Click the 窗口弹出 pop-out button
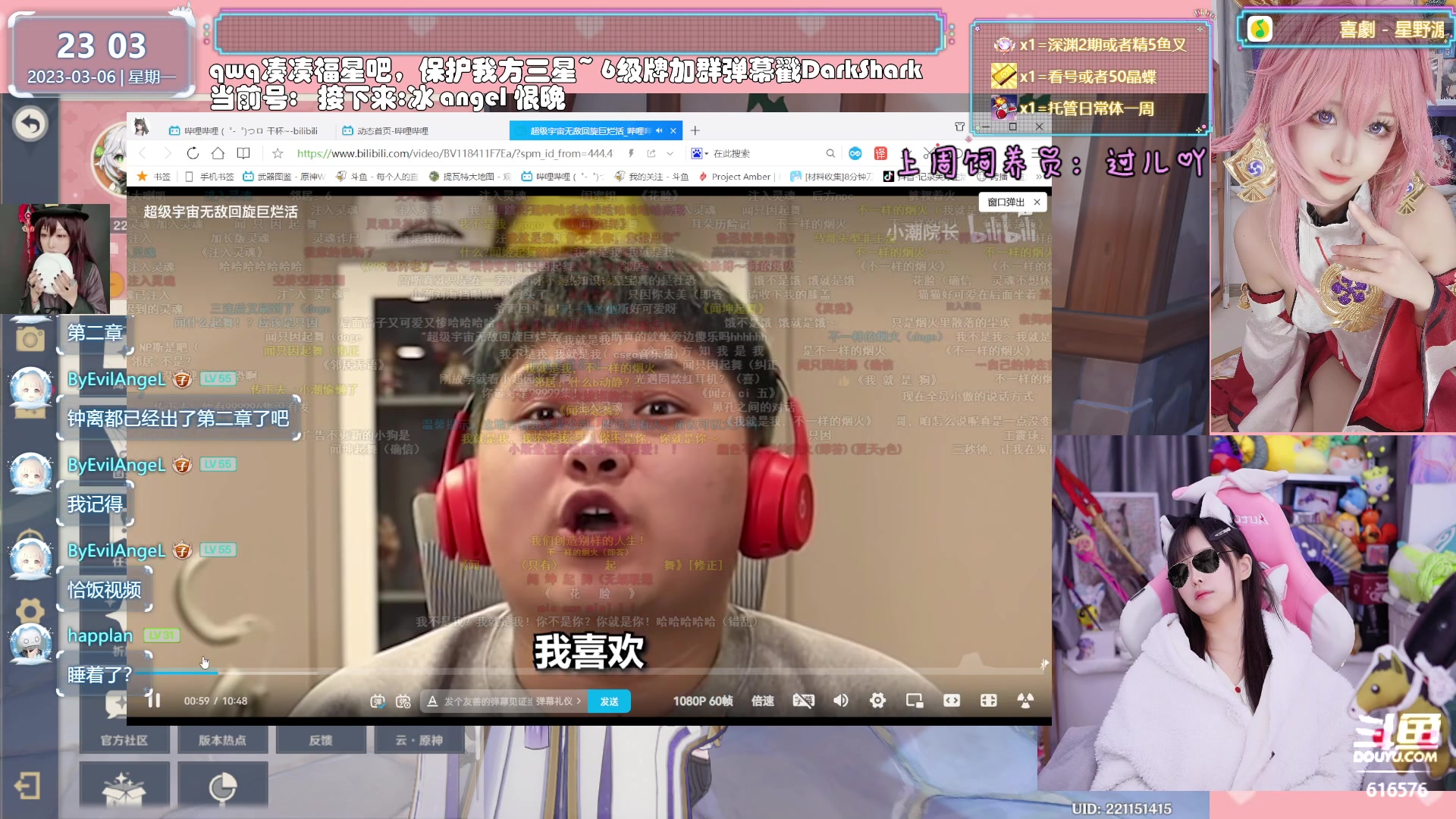Viewport: 1456px width, 819px height. coord(1006,202)
